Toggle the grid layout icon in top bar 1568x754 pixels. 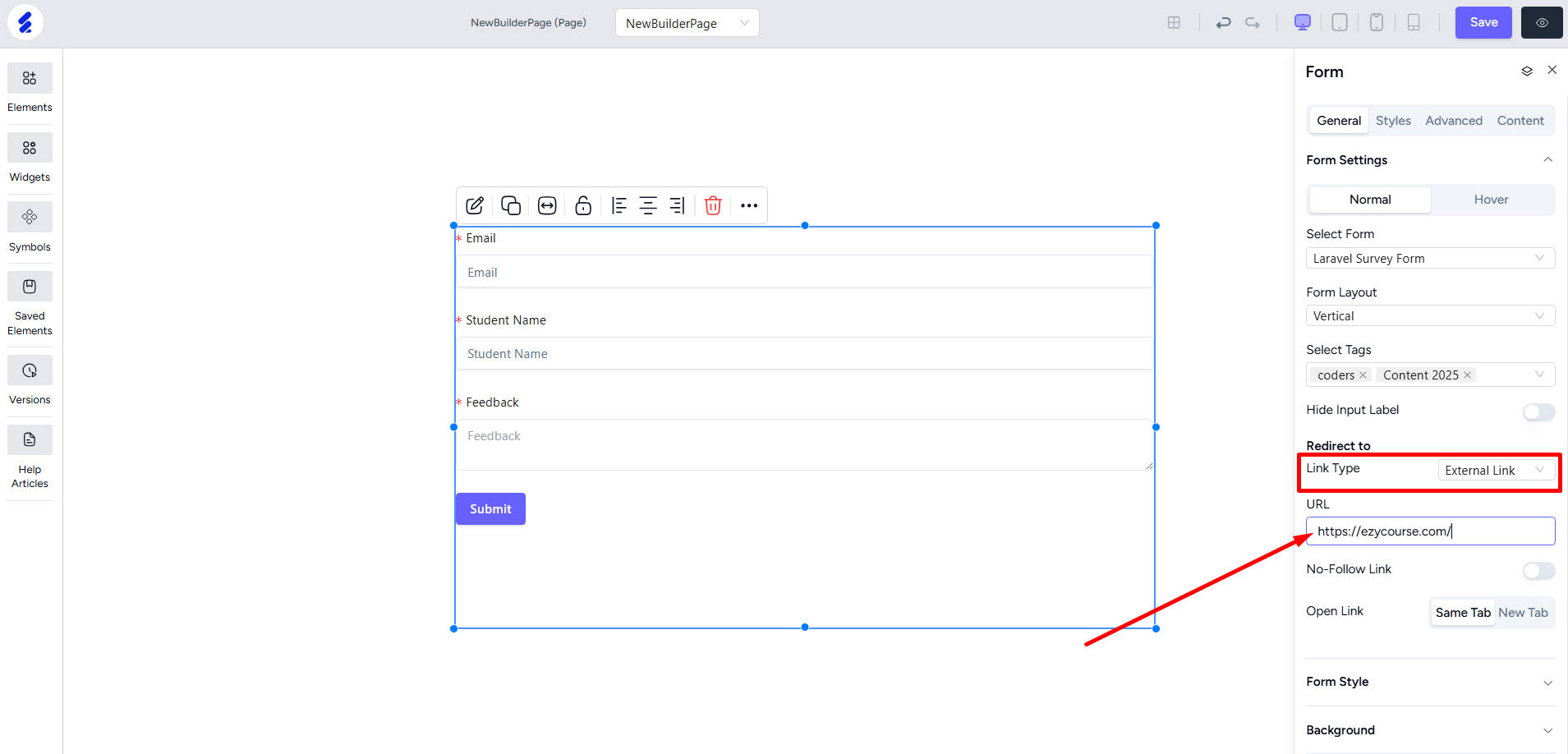(1174, 23)
